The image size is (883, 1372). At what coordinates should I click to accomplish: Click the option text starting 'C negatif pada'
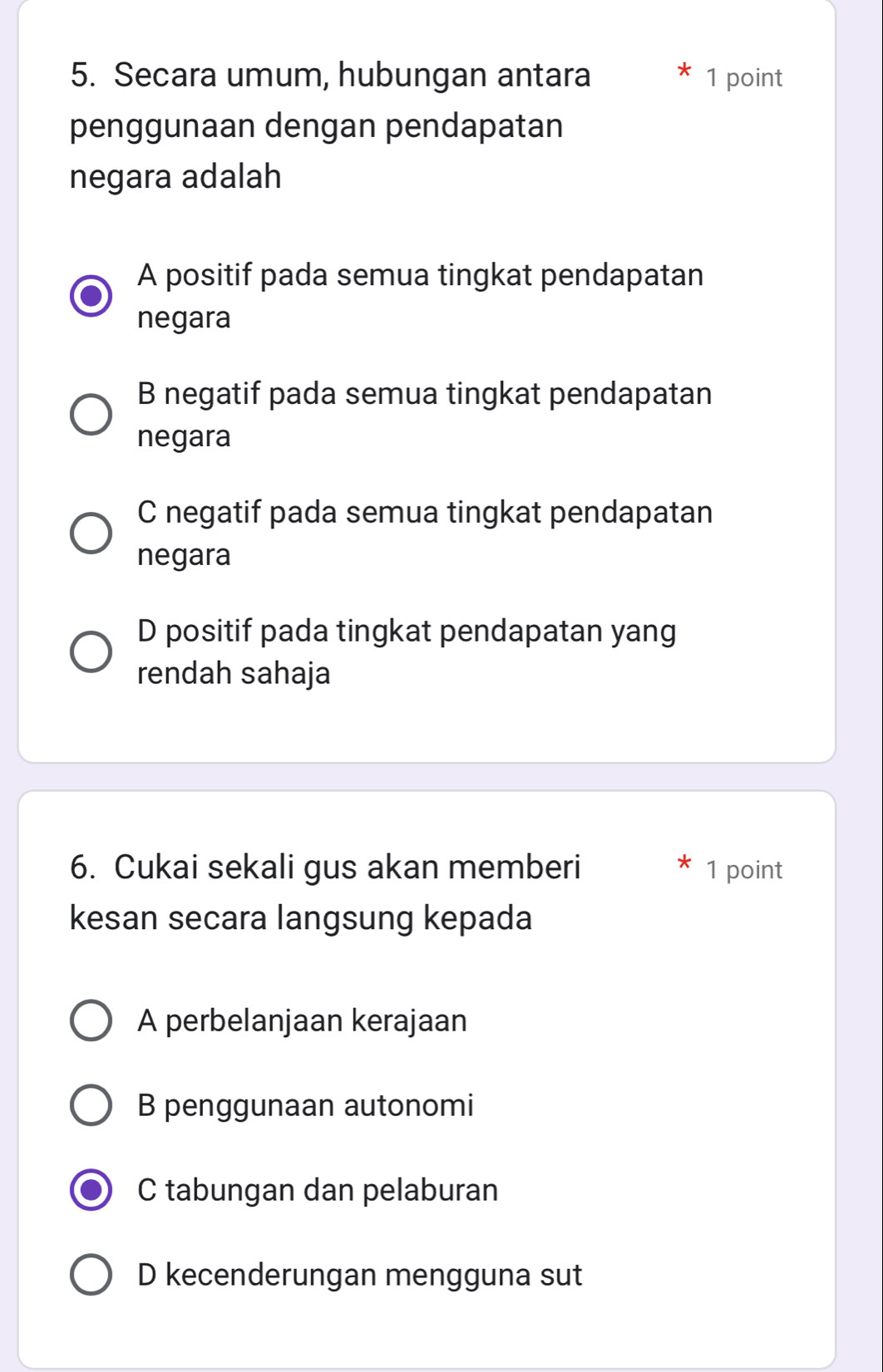(x=425, y=513)
